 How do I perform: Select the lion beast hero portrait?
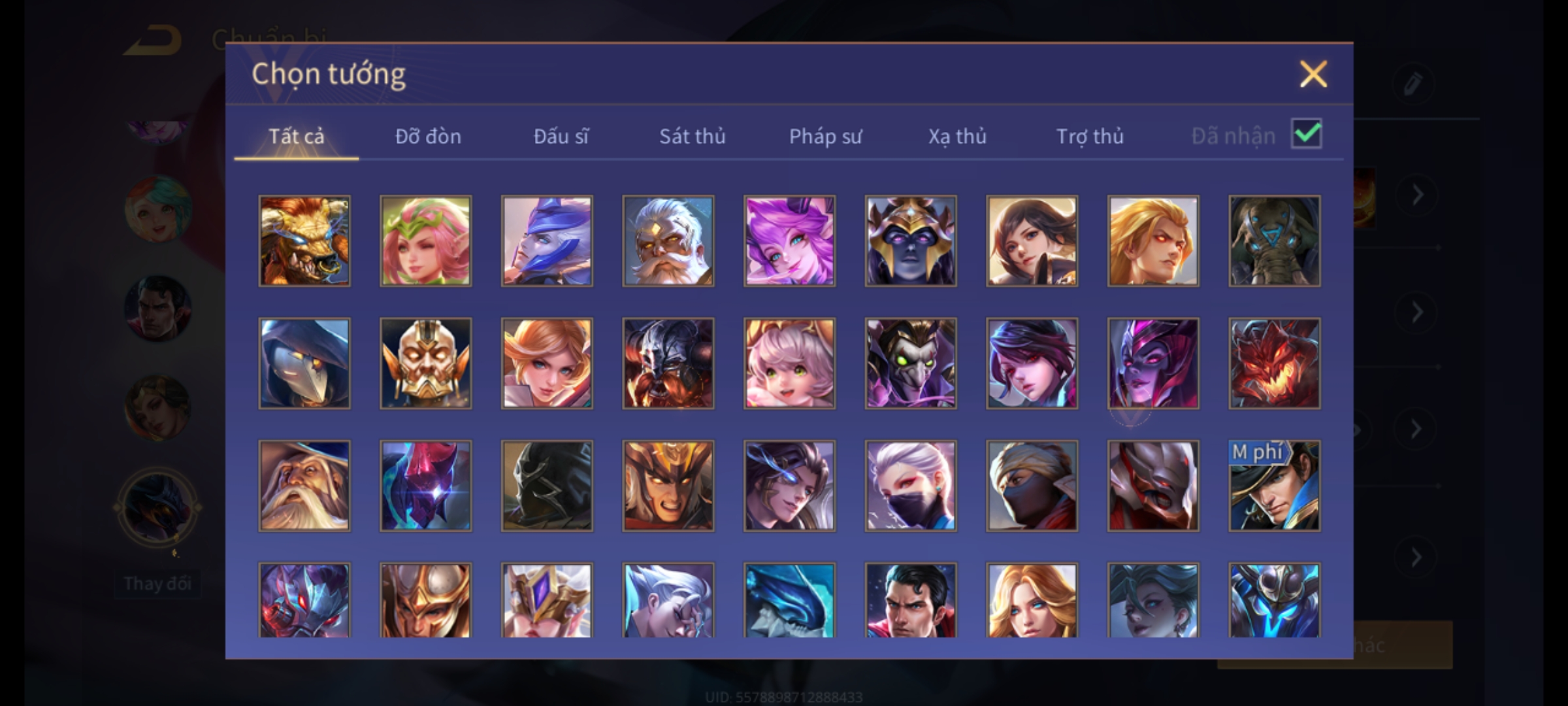[304, 241]
